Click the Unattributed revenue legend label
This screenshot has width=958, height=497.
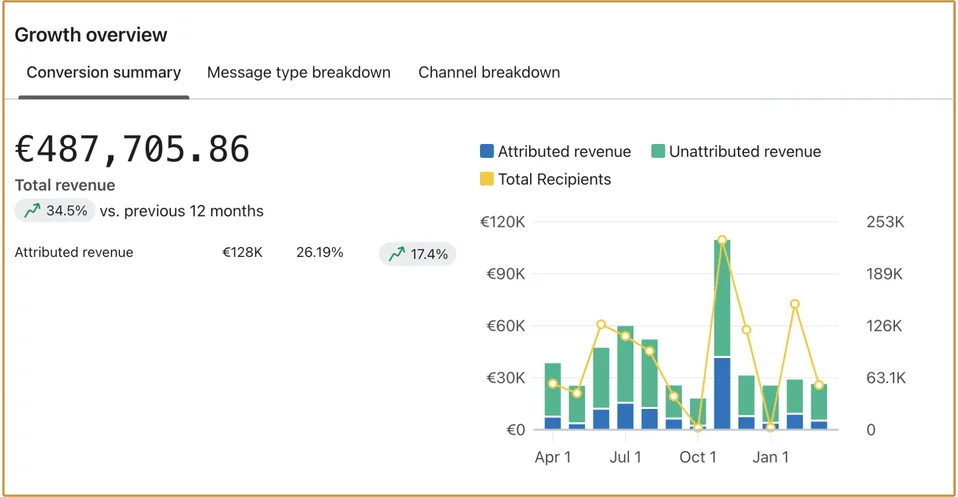click(x=745, y=151)
